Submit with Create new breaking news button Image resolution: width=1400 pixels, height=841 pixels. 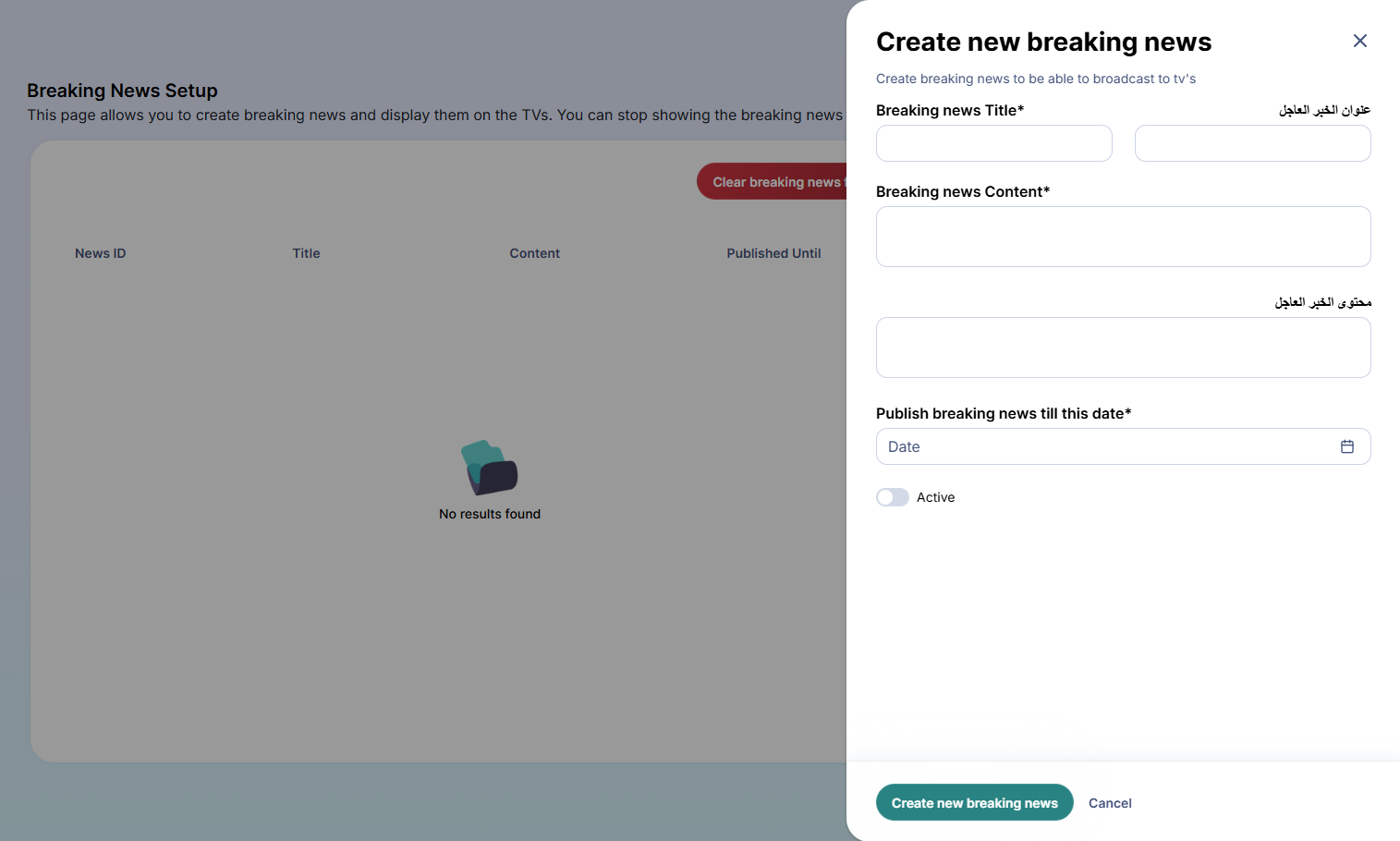pyautogui.click(x=974, y=802)
